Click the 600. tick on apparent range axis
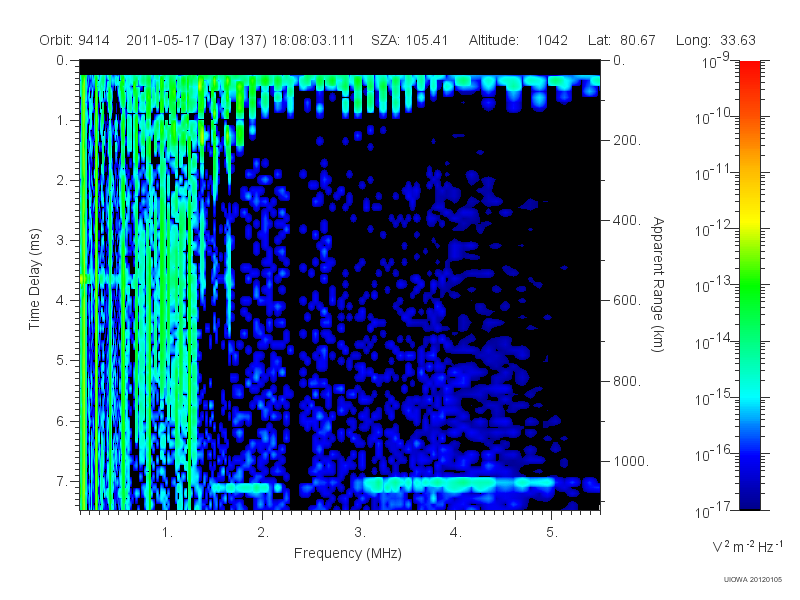This screenshot has height=600, width=800. (x=627, y=301)
